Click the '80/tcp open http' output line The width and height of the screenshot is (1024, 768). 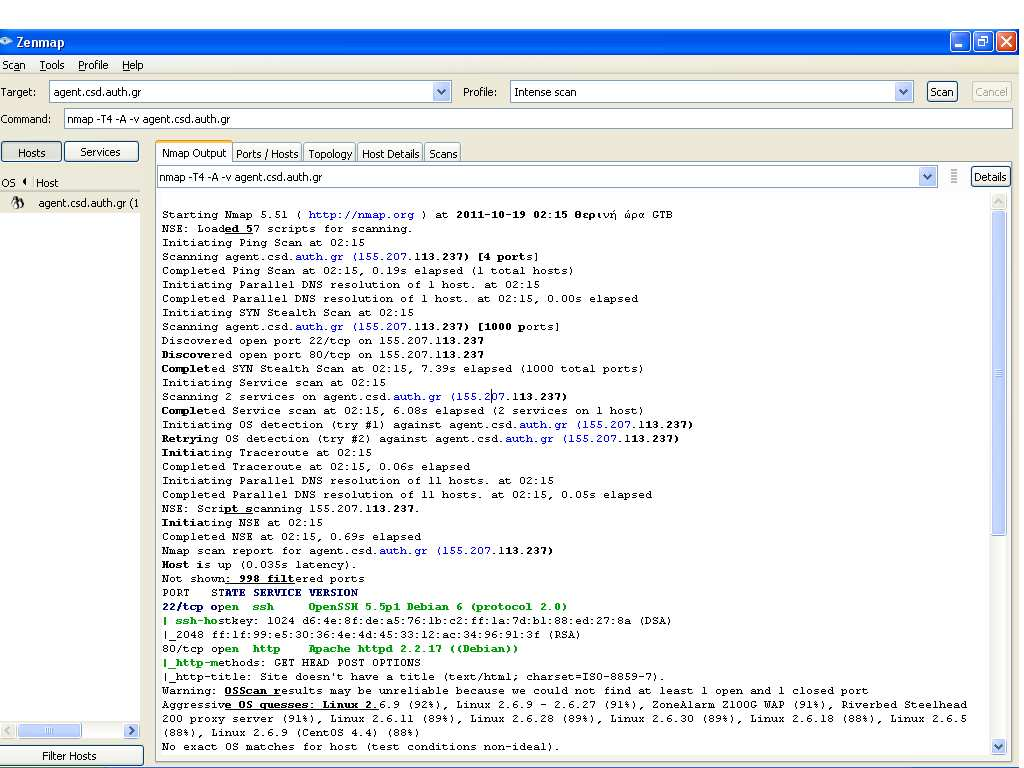pyautogui.click(x=340, y=648)
